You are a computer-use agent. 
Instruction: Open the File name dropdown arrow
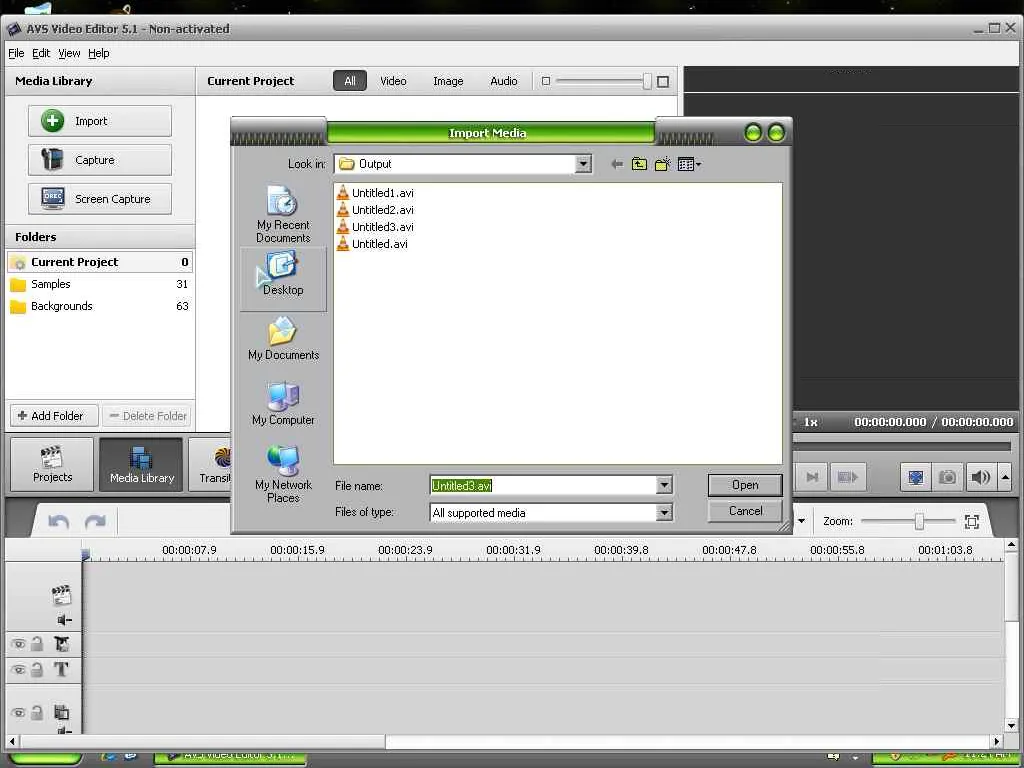pyautogui.click(x=664, y=485)
